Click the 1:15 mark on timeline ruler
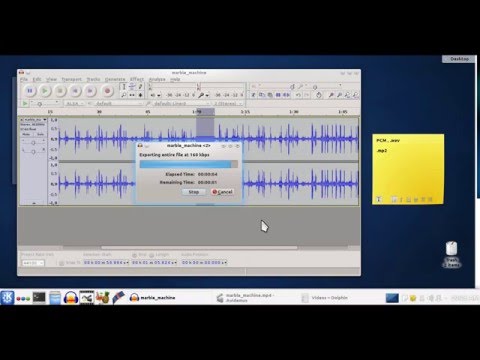The image size is (480, 360). (x=245, y=112)
